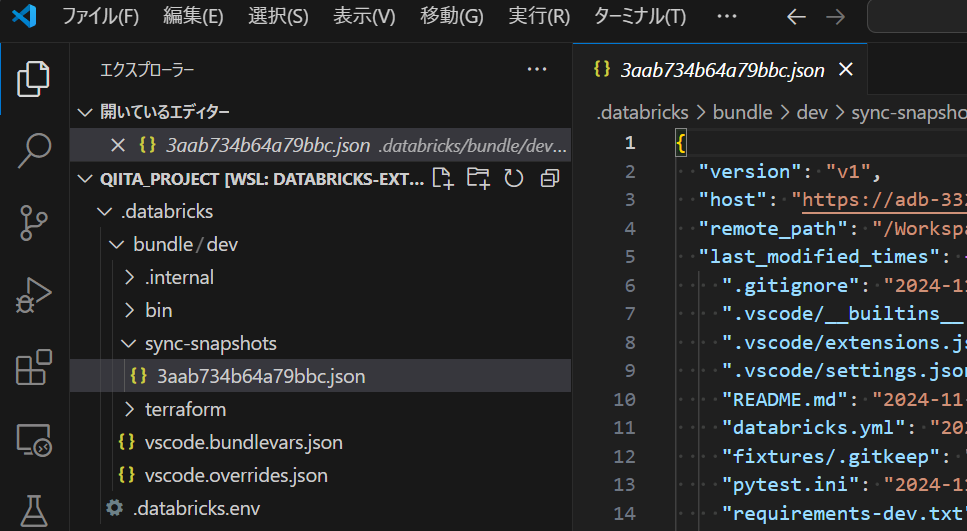Screen dimensions: 967x531
Task: Expand the bin folder
Action: coord(129,310)
